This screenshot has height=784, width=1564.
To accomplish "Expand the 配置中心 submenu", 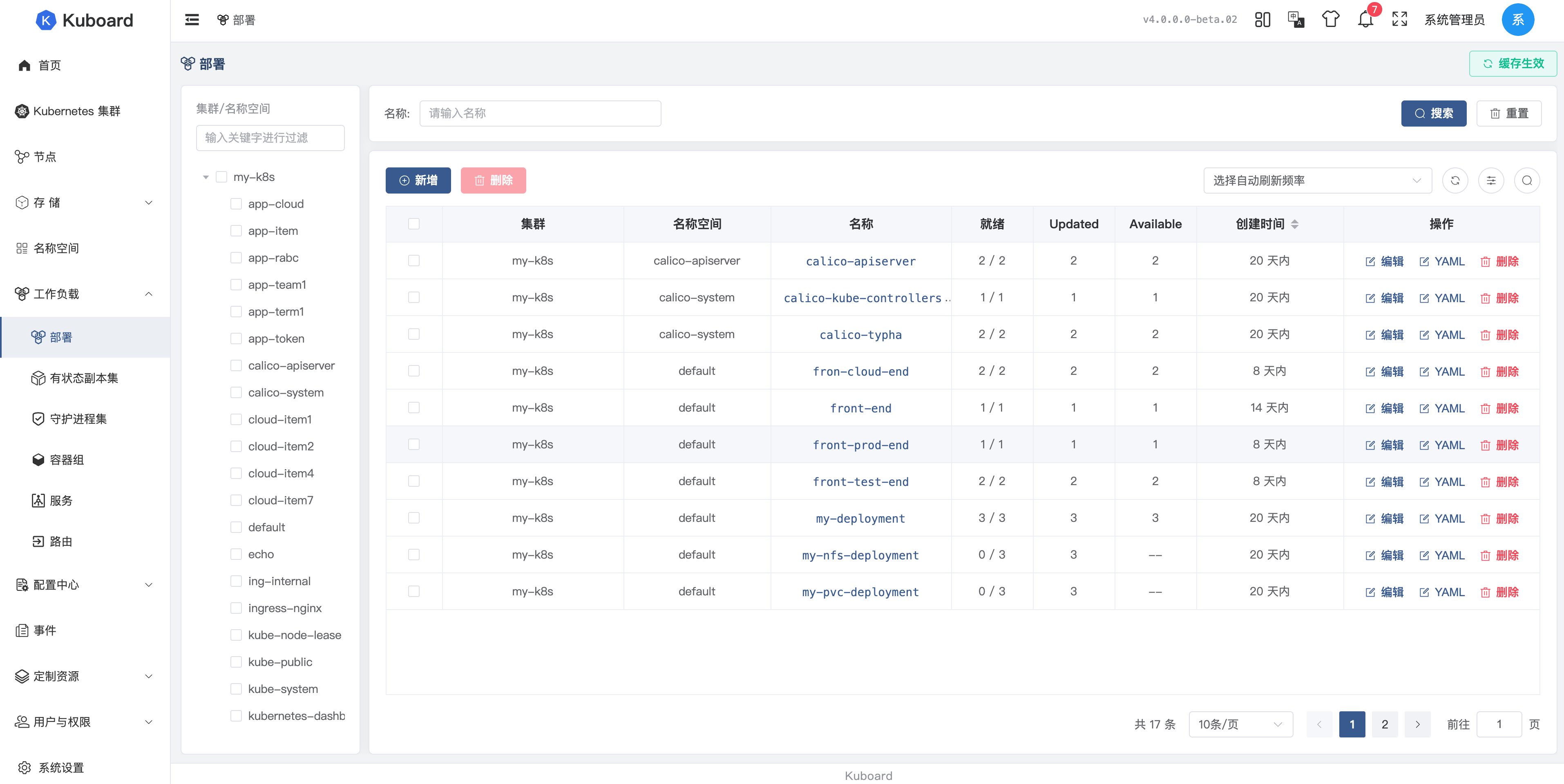I will point(85,585).
